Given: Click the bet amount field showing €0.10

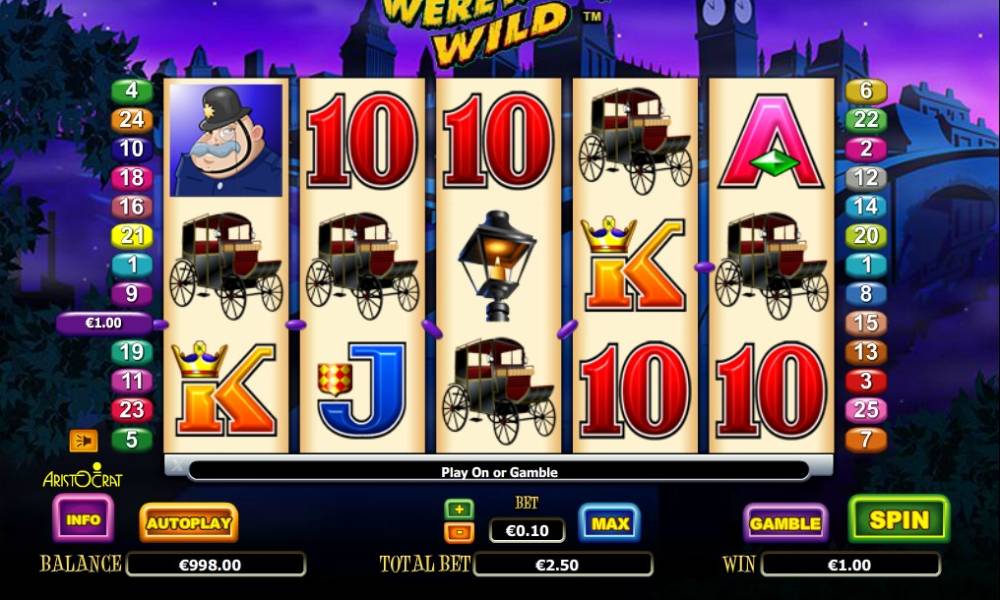Looking at the screenshot, I should 527,530.
